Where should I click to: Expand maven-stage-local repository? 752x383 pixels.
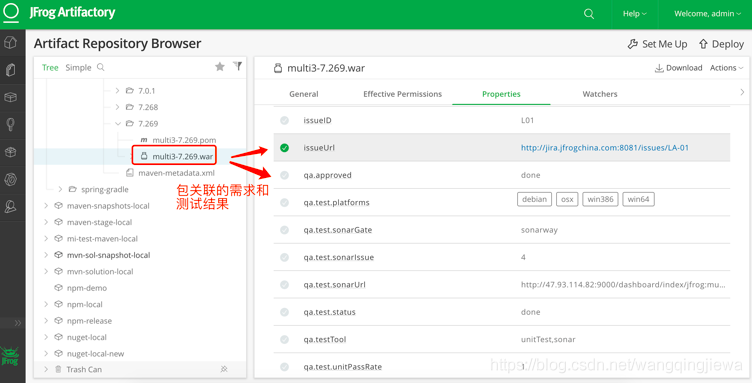click(46, 222)
